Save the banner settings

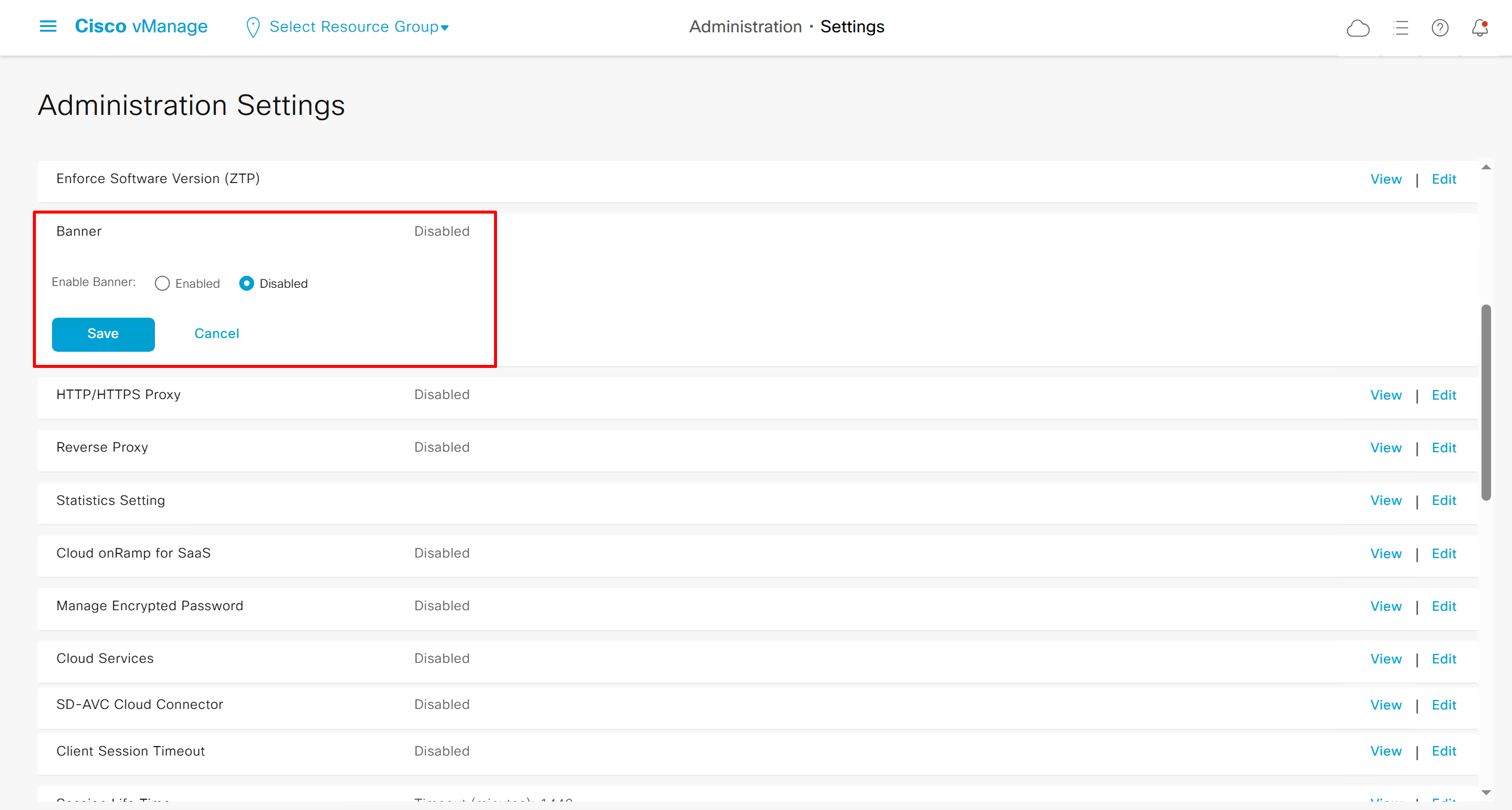(x=103, y=334)
